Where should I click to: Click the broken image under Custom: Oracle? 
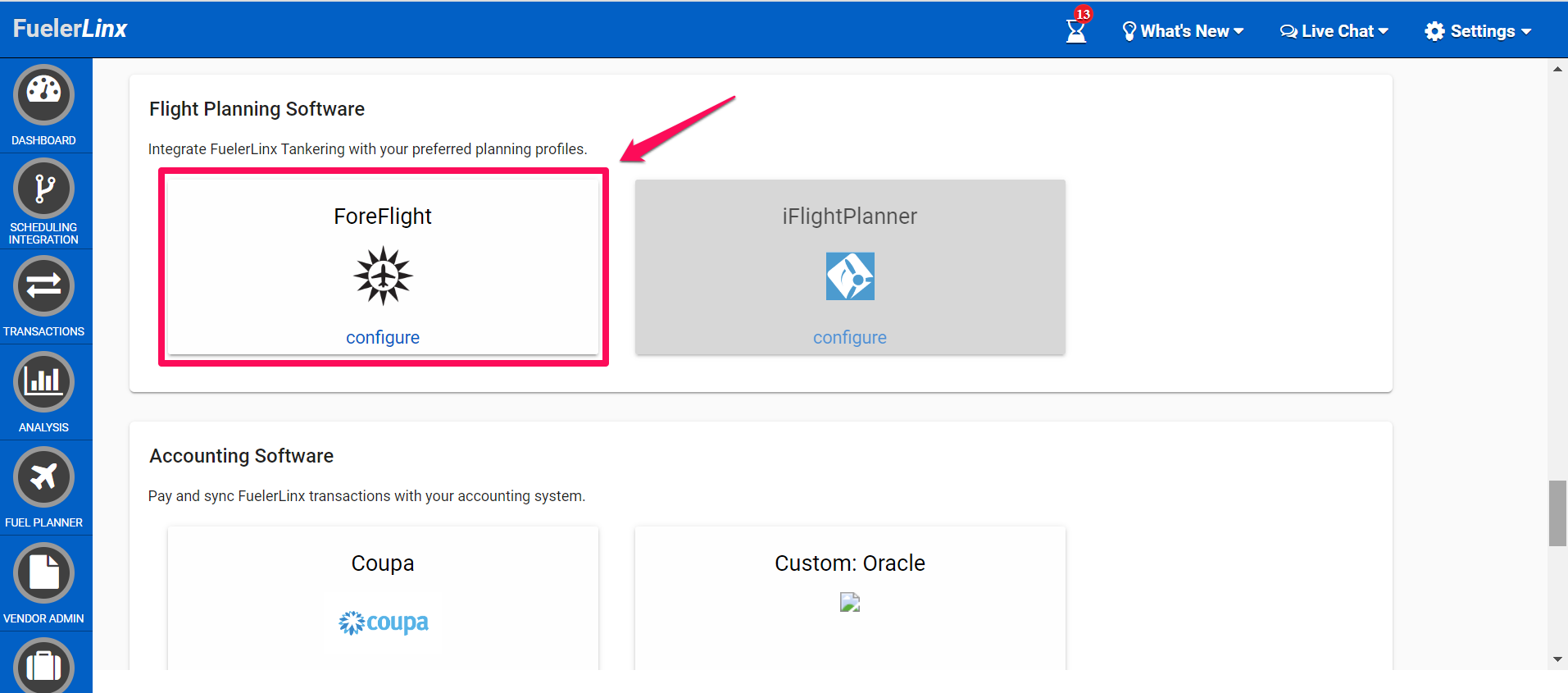pos(850,603)
